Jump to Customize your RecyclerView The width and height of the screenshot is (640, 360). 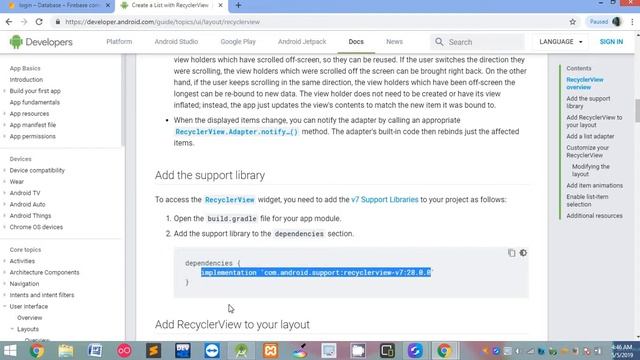[587, 151]
